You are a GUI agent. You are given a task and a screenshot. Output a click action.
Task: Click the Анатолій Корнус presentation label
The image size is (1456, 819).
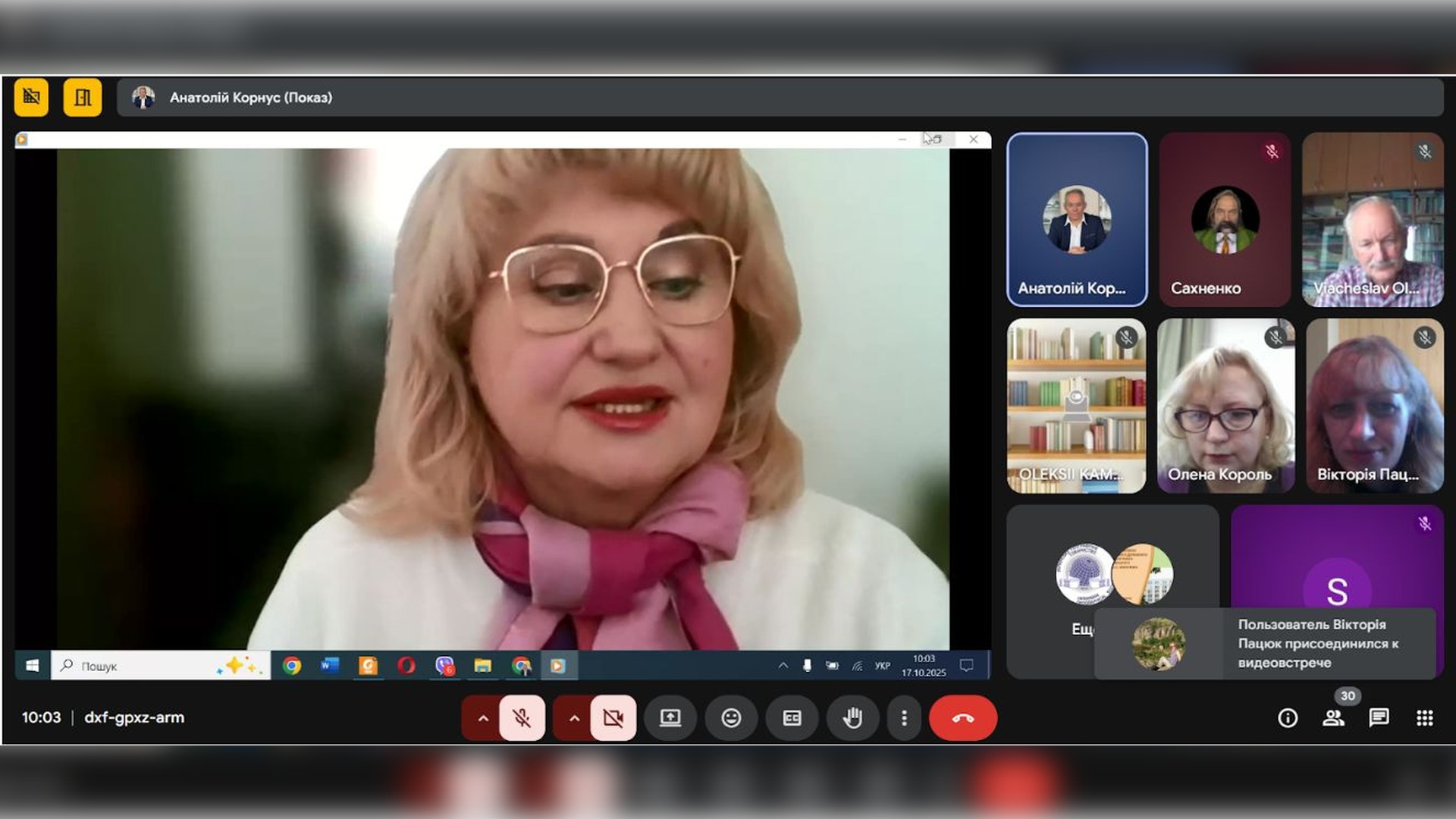[250, 97]
